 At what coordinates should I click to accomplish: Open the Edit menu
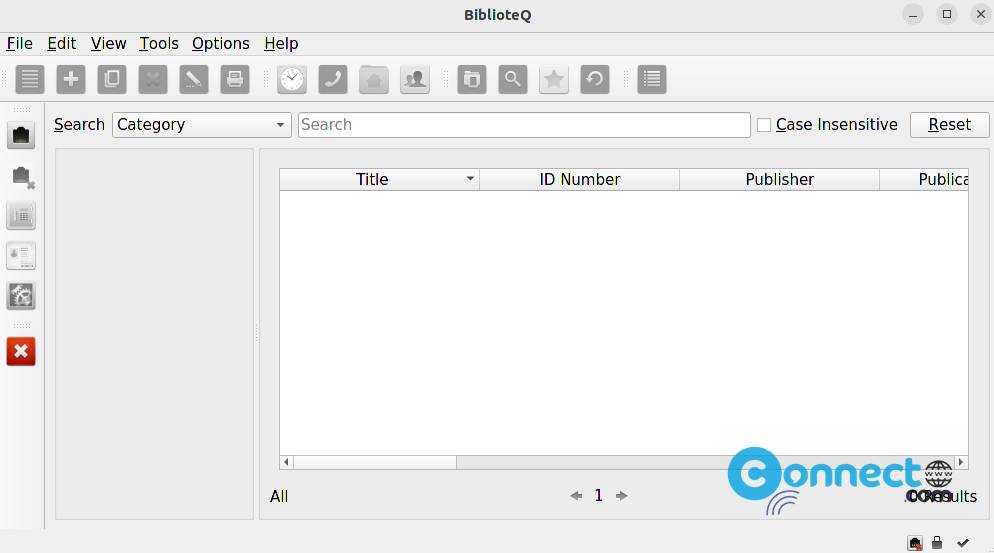[x=61, y=44]
